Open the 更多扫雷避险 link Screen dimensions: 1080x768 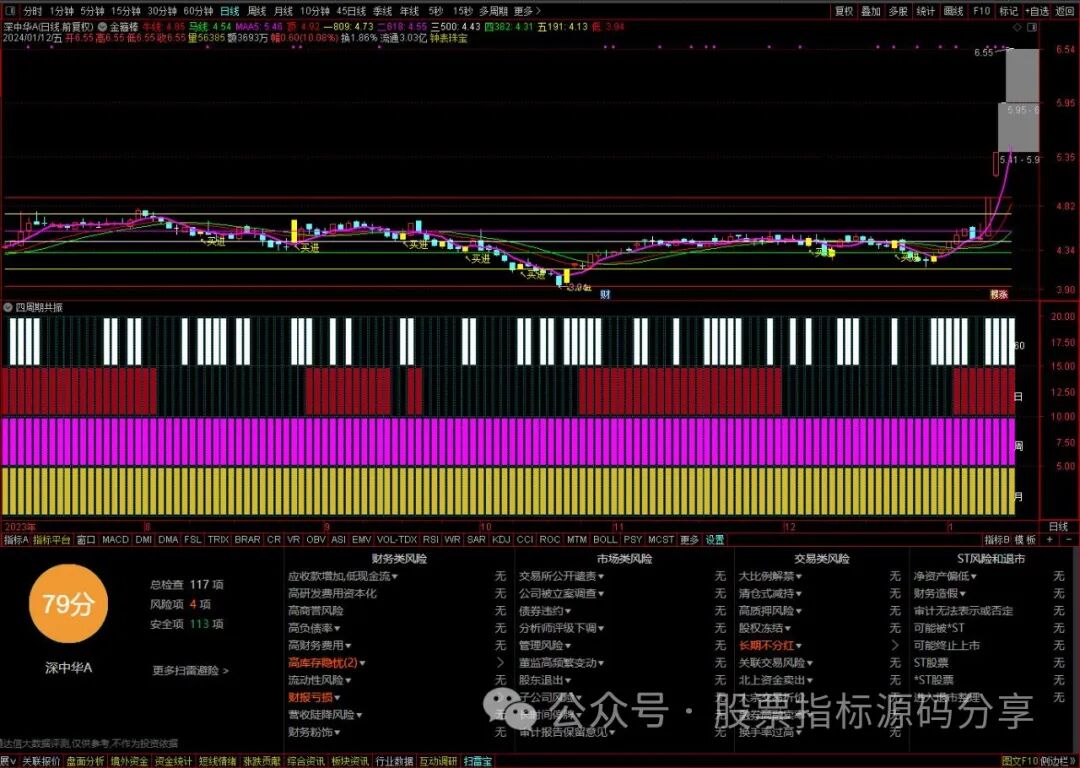click(190, 670)
